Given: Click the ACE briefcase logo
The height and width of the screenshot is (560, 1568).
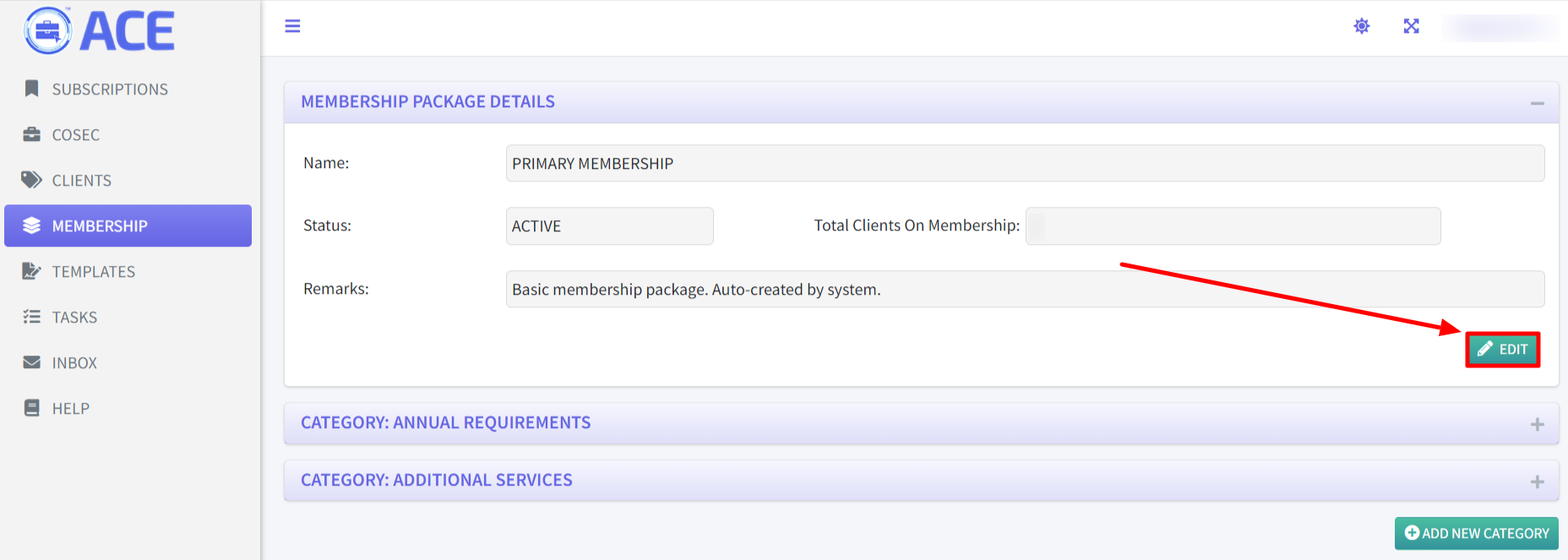Looking at the screenshot, I should (48, 31).
